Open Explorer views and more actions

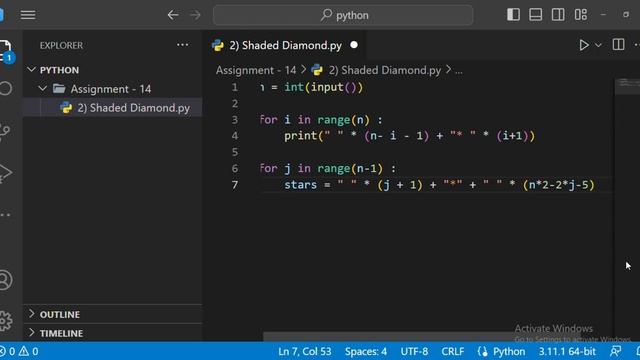(182, 45)
